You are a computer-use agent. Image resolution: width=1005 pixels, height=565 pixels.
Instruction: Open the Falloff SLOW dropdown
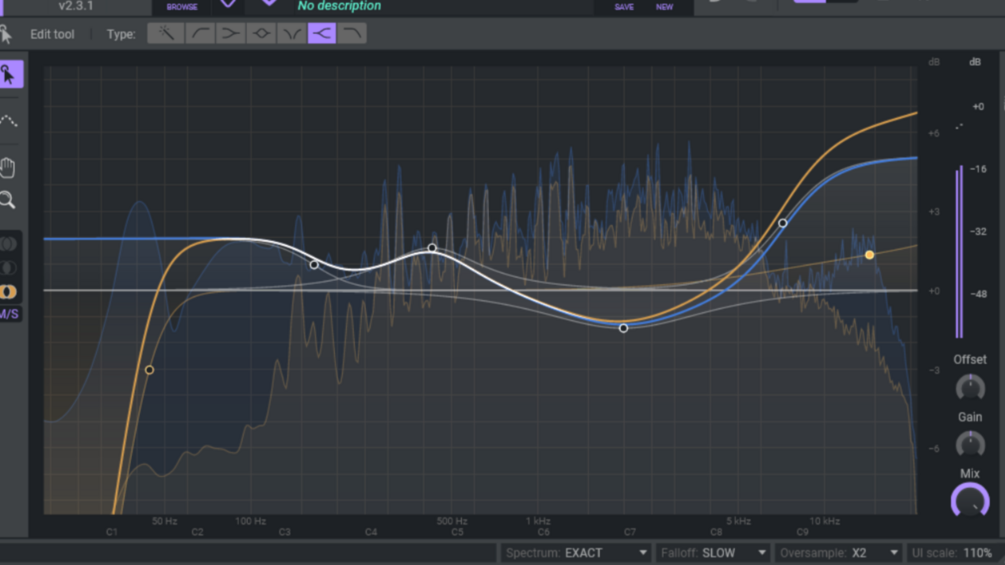click(x=713, y=553)
